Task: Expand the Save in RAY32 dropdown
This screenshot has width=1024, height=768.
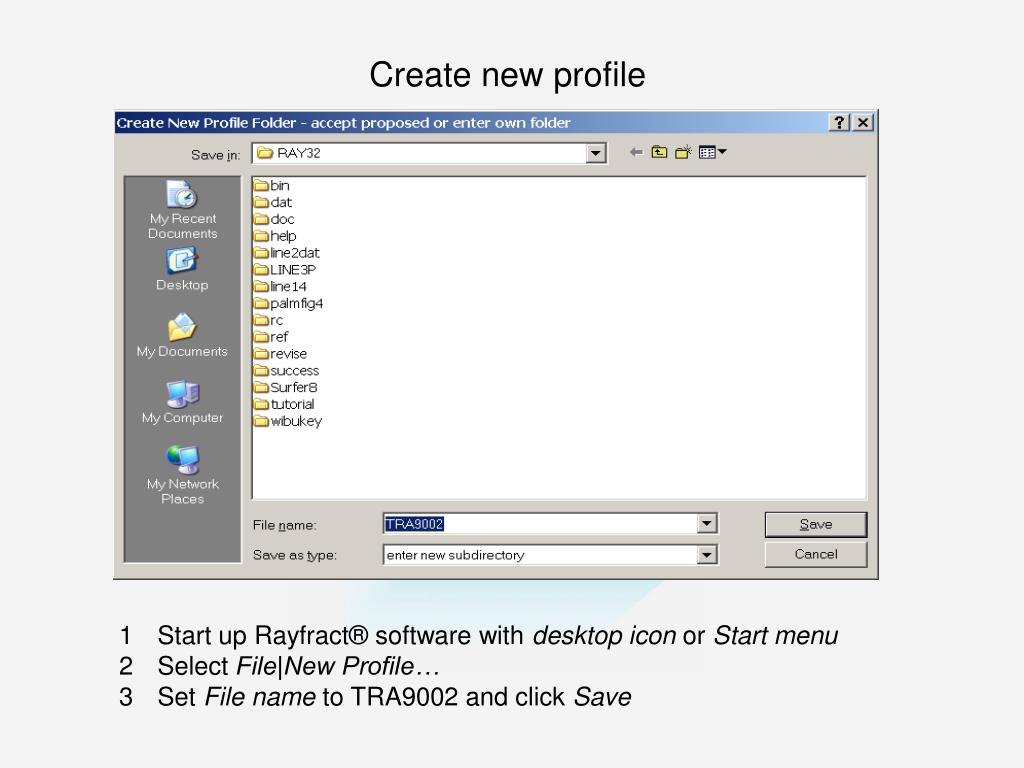Action: pos(595,153)
